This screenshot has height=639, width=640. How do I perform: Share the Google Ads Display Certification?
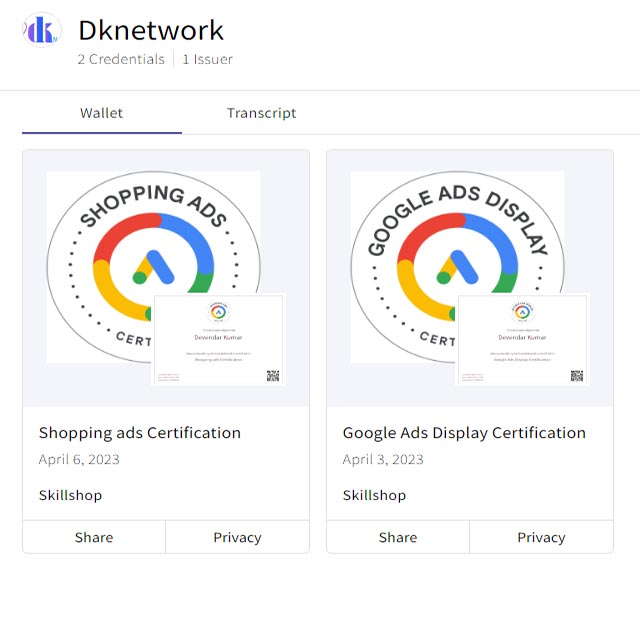(398, 537)
